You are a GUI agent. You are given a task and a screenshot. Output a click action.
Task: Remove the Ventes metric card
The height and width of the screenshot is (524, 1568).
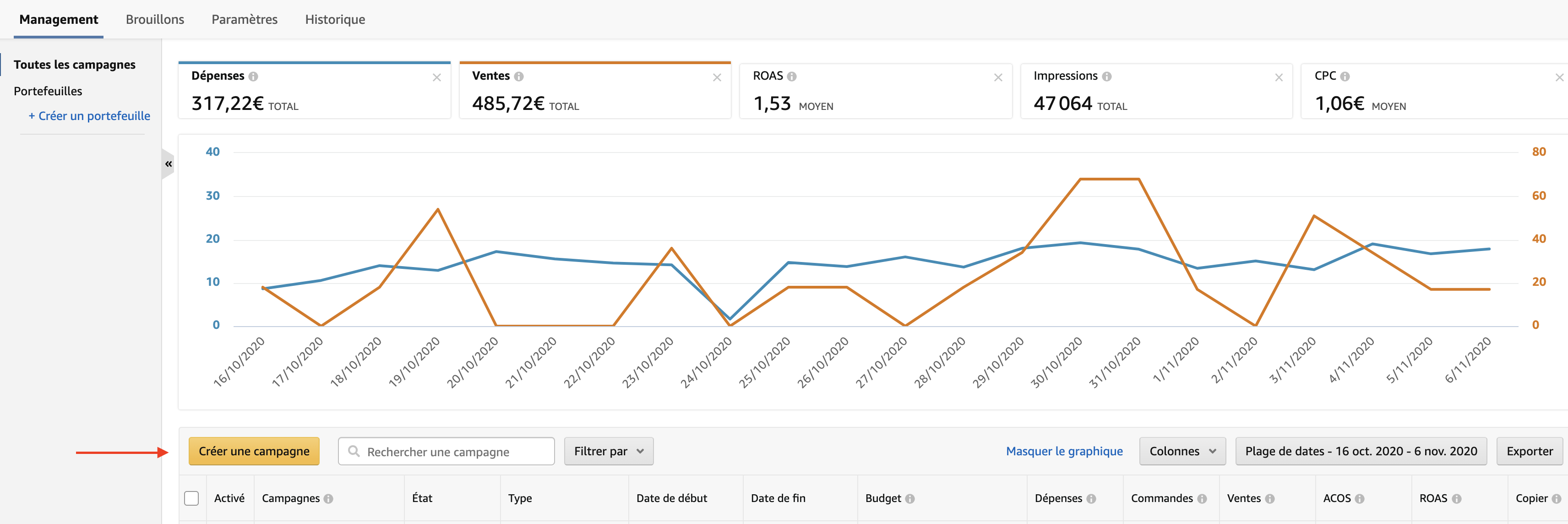point(717,77)
